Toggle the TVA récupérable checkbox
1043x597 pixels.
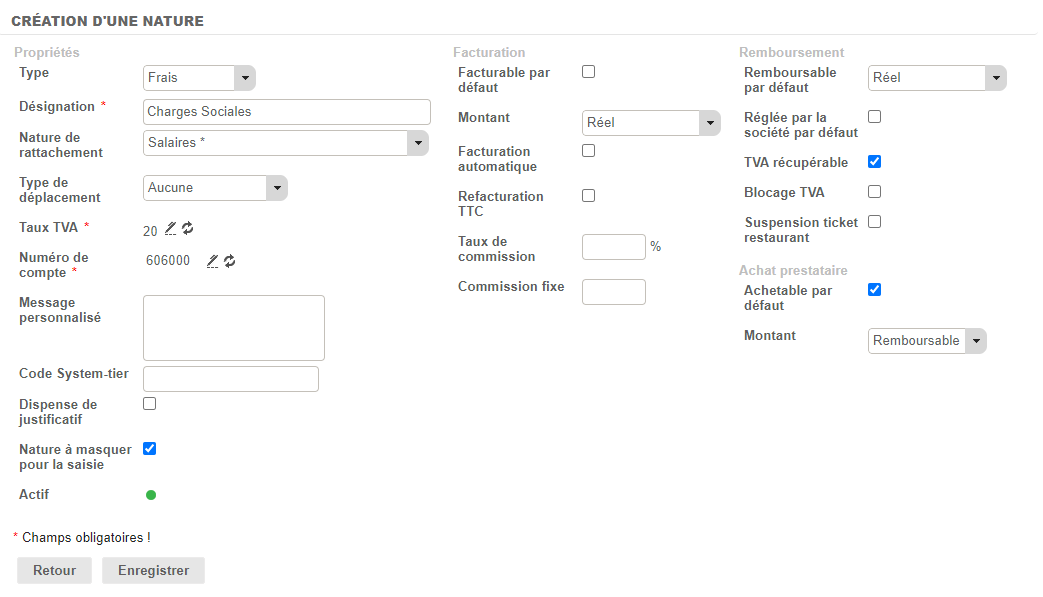point(874,162)
